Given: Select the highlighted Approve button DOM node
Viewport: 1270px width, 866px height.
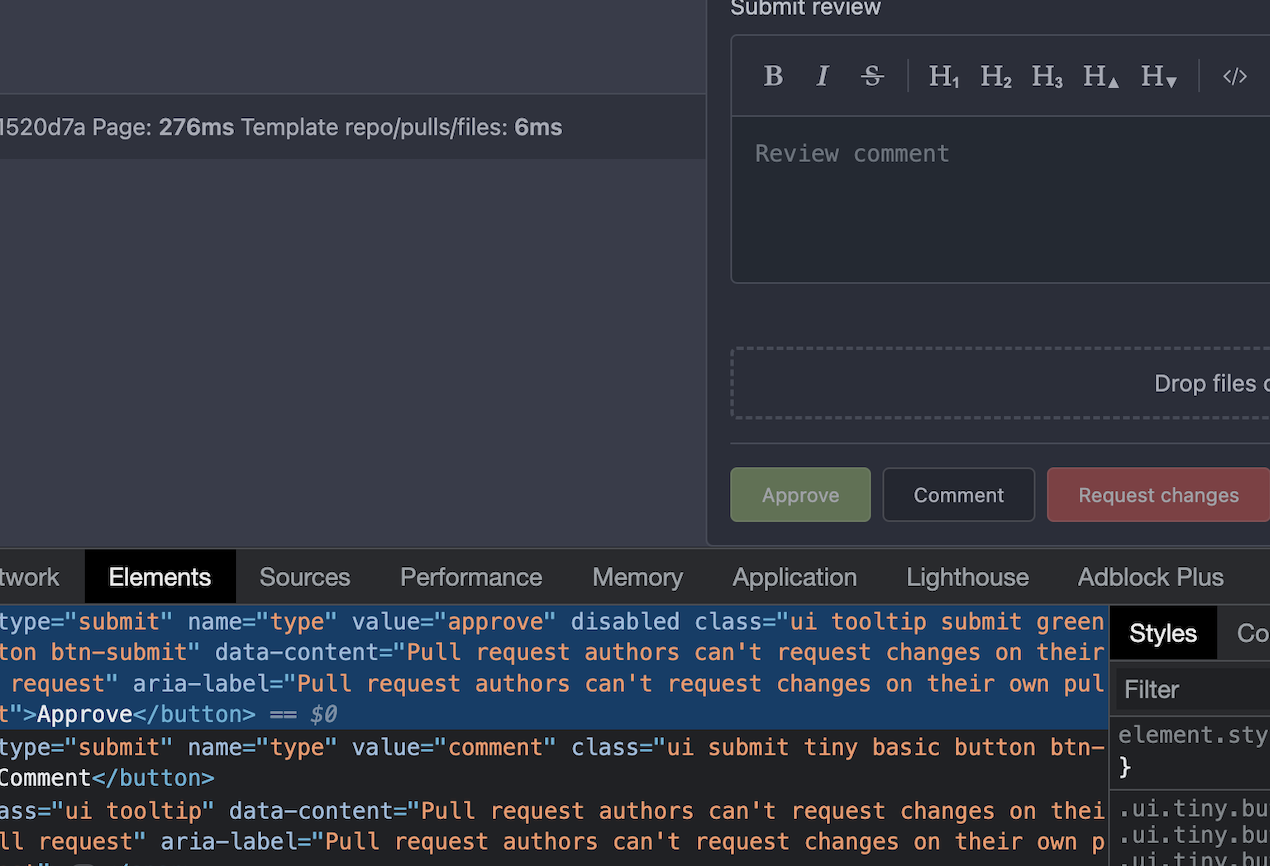Looking at the screenshot, I should [x=553, y=667].
